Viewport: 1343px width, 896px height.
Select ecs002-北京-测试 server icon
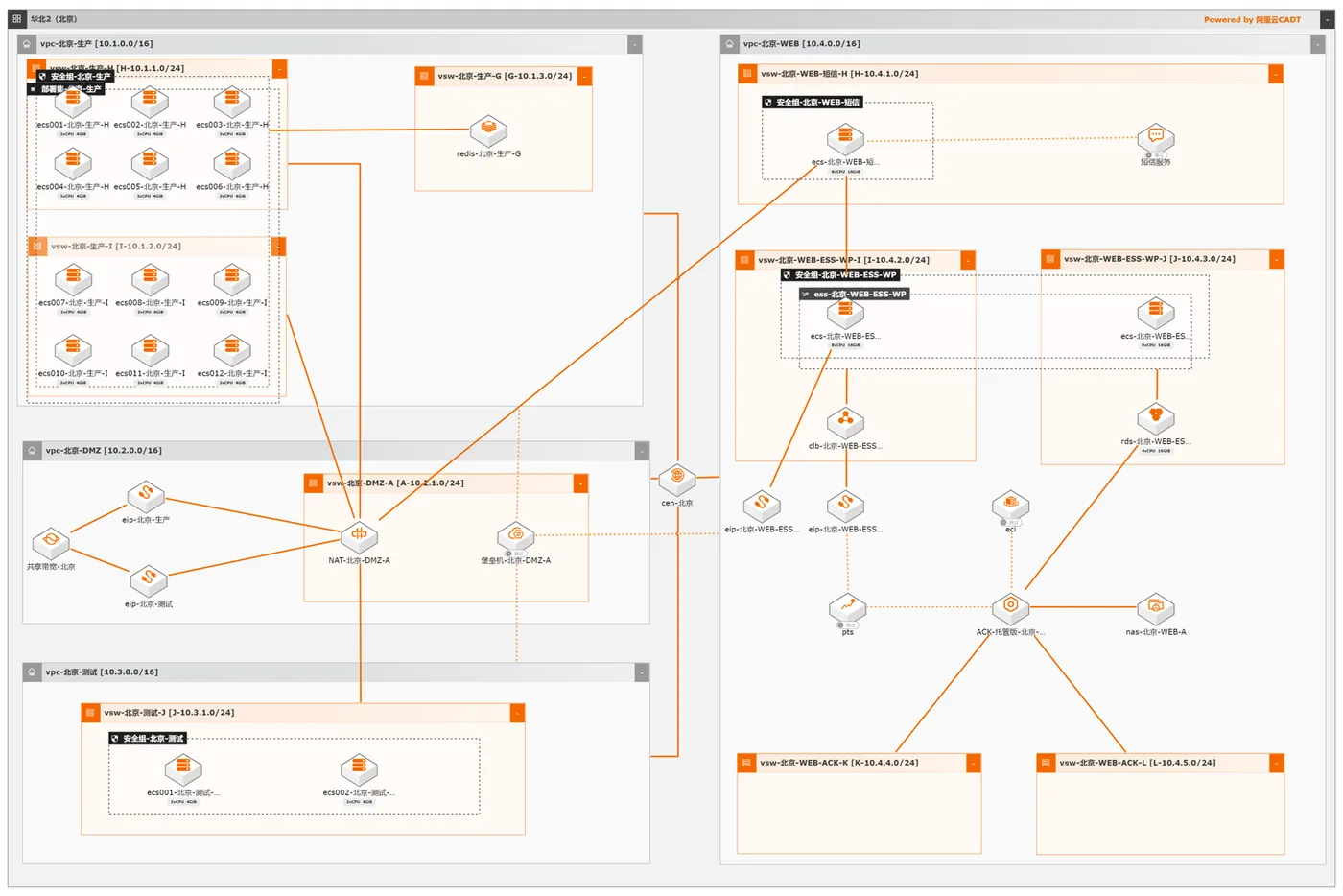pyautogui.click(x=359, y=769)
